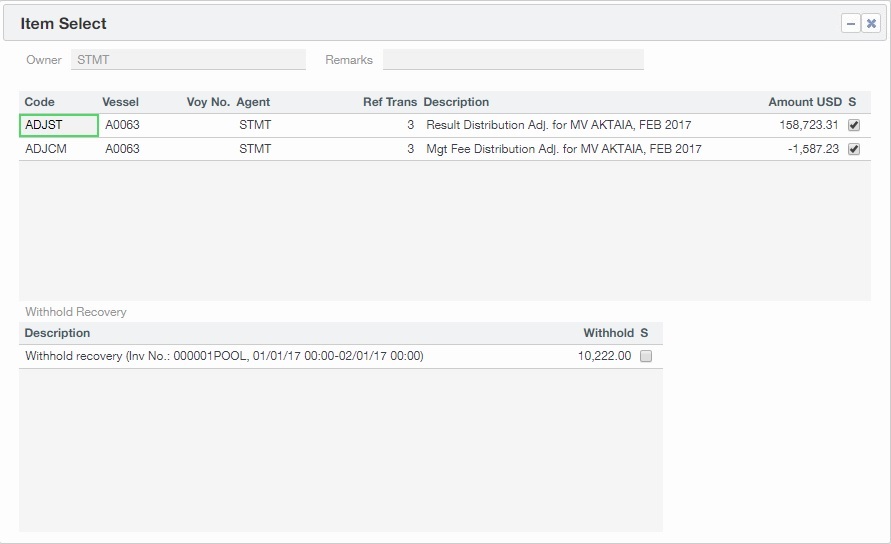The height and width of the screenshot is (544, 891).
Task: Click Ref Trans value 3 in ADJCM row
Action: [x=410, y=149]
